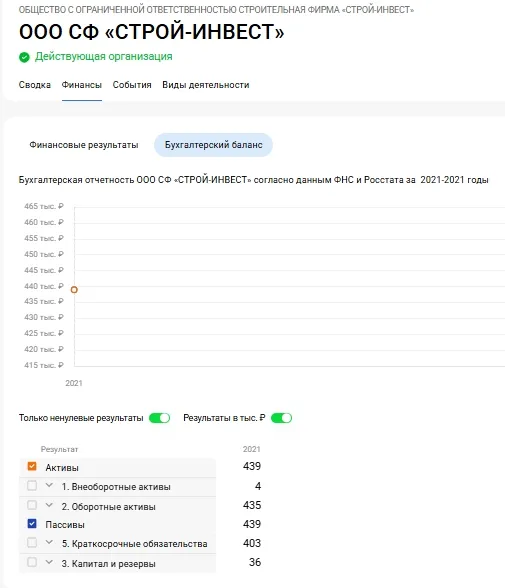Image resolution: width=505 pixels, height=588 pixels.
Task: Select the Финансовые результаты button
Action: point(84,145)
